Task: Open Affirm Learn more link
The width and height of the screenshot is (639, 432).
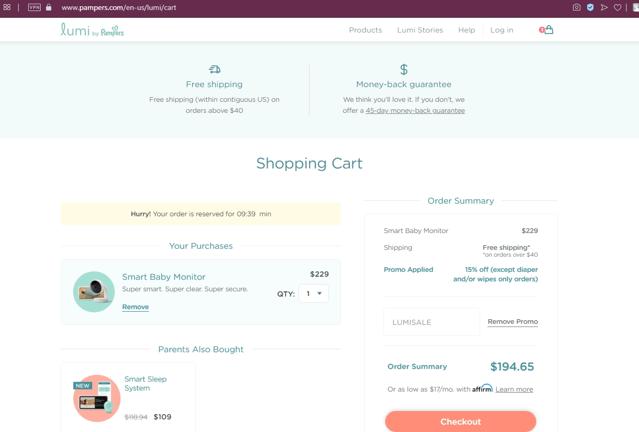Action: coord(514,389)
